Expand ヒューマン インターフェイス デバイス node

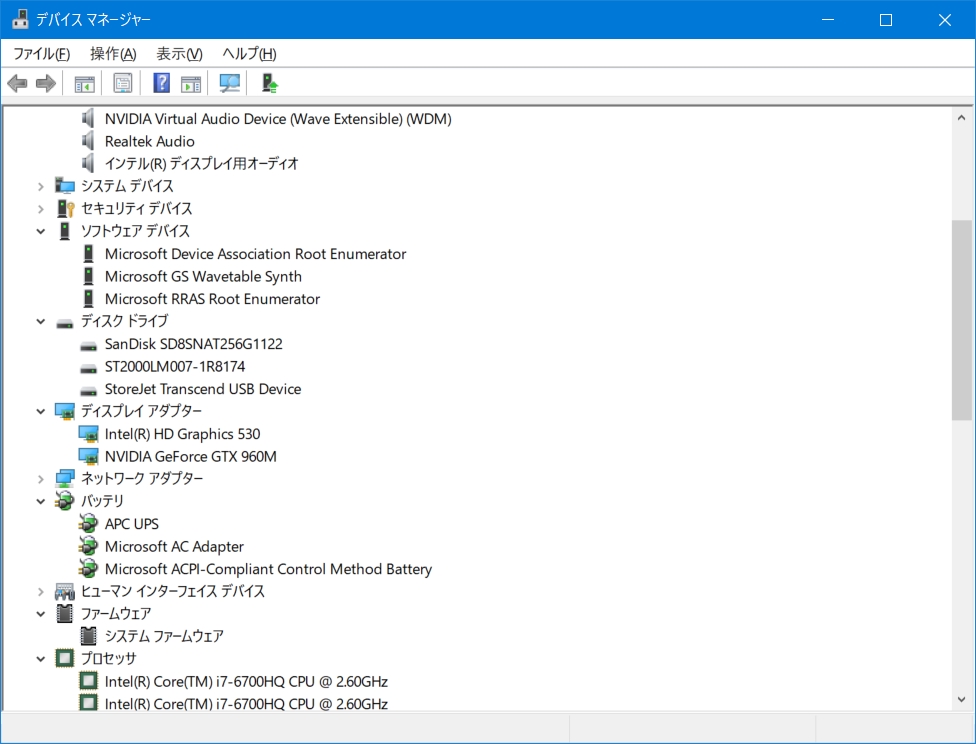(x=40, y=591)
